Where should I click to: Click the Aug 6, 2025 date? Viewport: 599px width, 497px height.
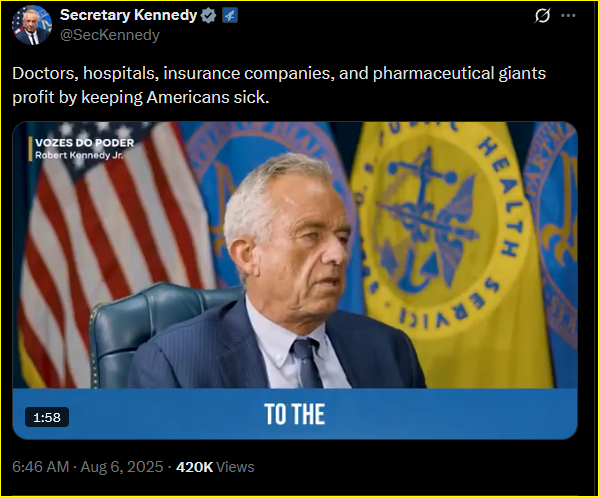pyautogui.click(x=122, y=467)
